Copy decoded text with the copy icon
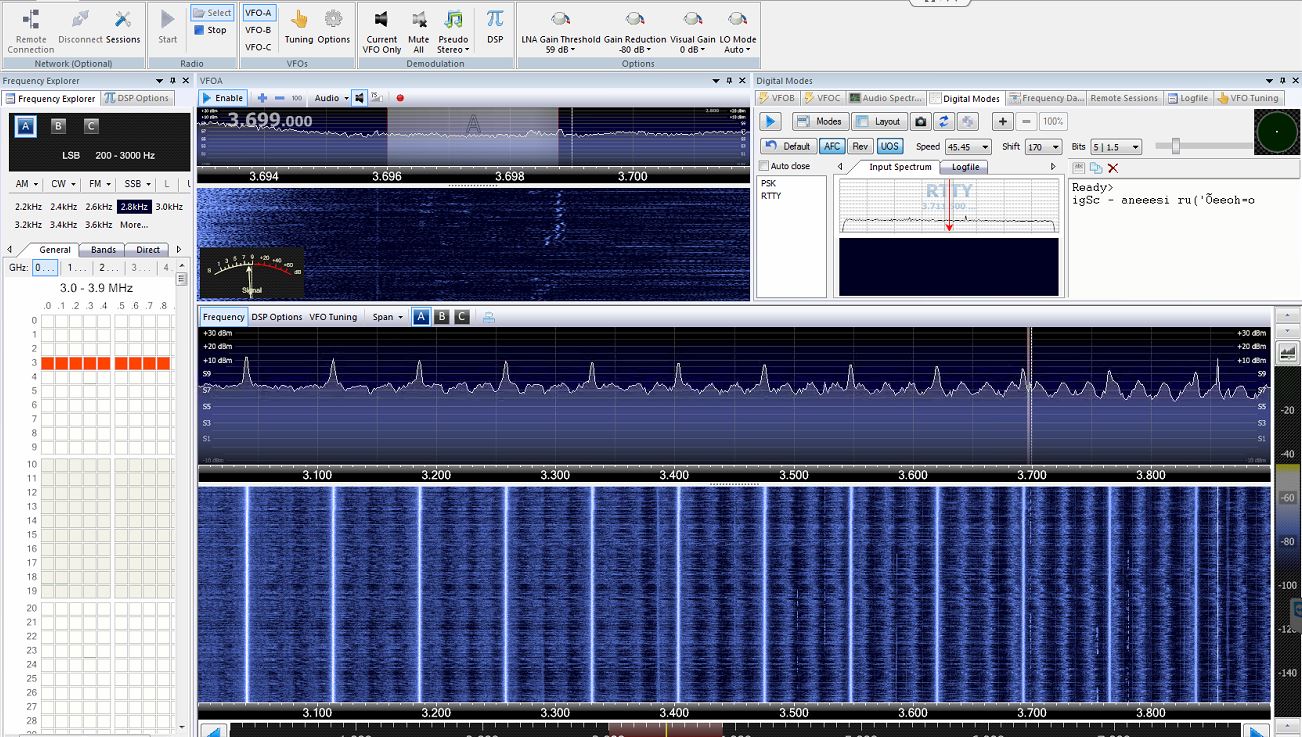1302x737 pixels. (1096, 168)
